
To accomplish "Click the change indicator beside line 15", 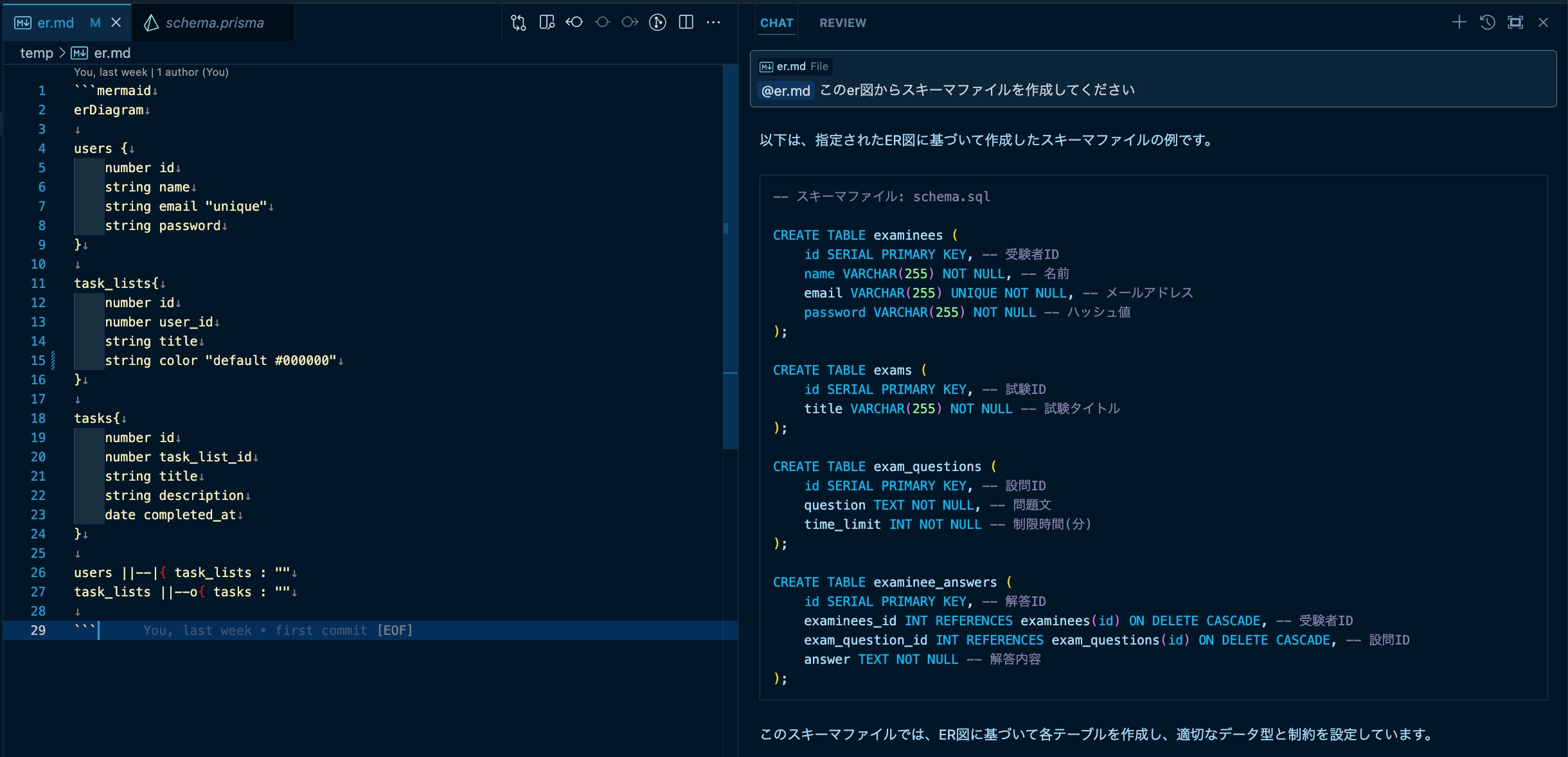I will [x=53, y=361].
